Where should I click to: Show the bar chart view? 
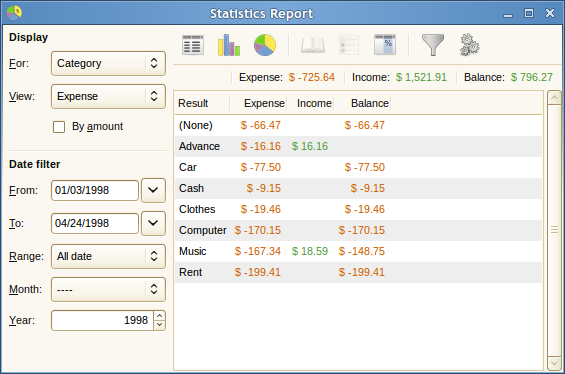coord(229,45)
